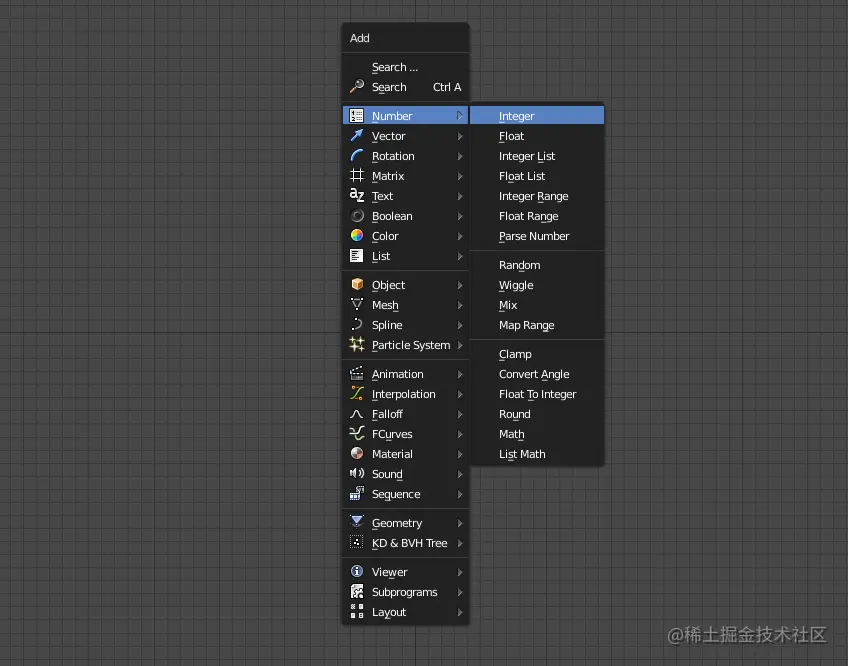Expand the Rotation submenu arrow
This screenshot has width=848, height=666.
point(460,156)
